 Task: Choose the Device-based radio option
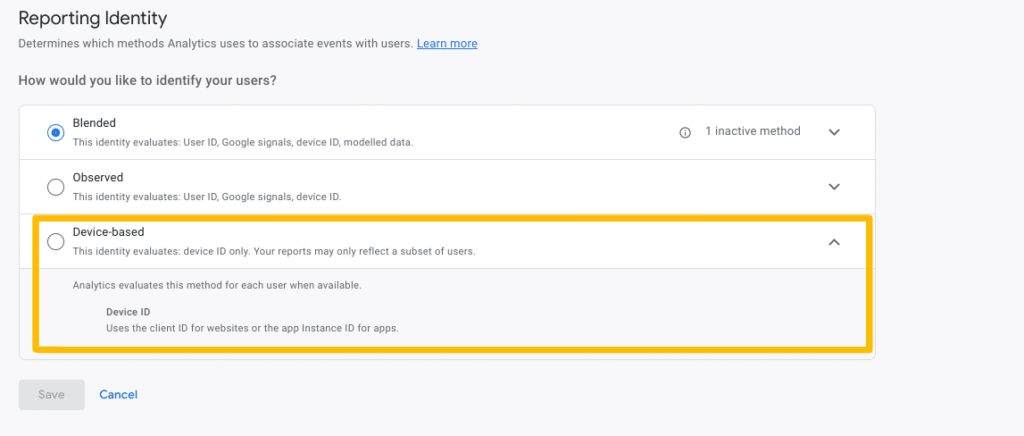click(56, 242)
